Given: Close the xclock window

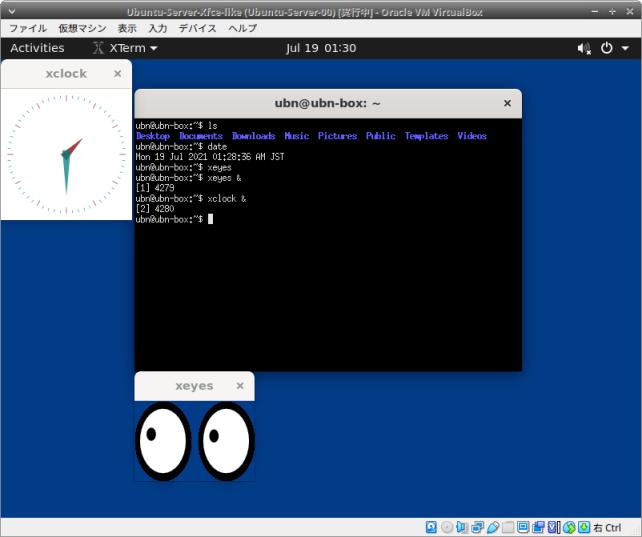Looking at the screenshot, I should point(118,74).
